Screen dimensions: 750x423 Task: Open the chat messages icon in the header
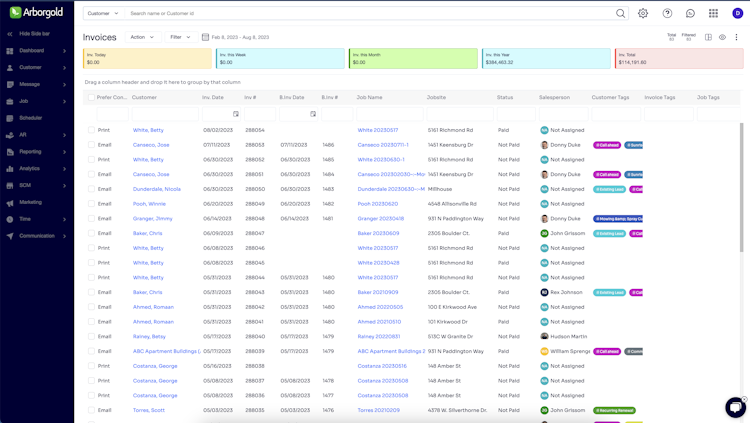[x=690, y=13]
